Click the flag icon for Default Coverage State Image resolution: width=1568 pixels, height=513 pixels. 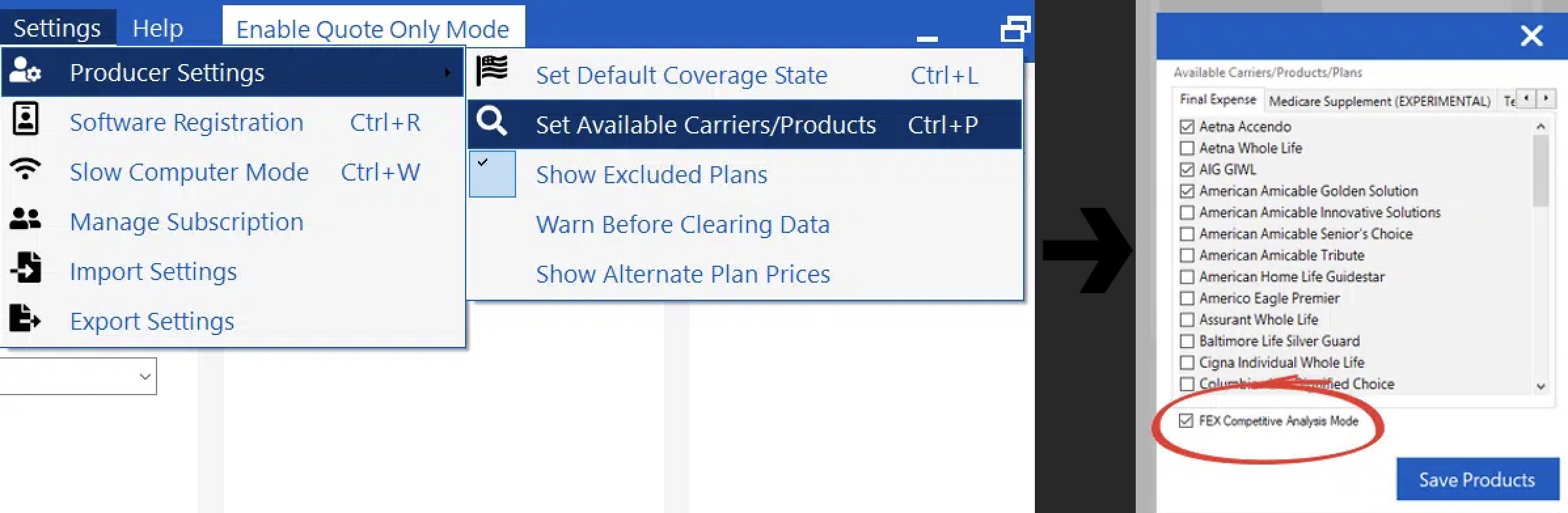pos(492,71)
